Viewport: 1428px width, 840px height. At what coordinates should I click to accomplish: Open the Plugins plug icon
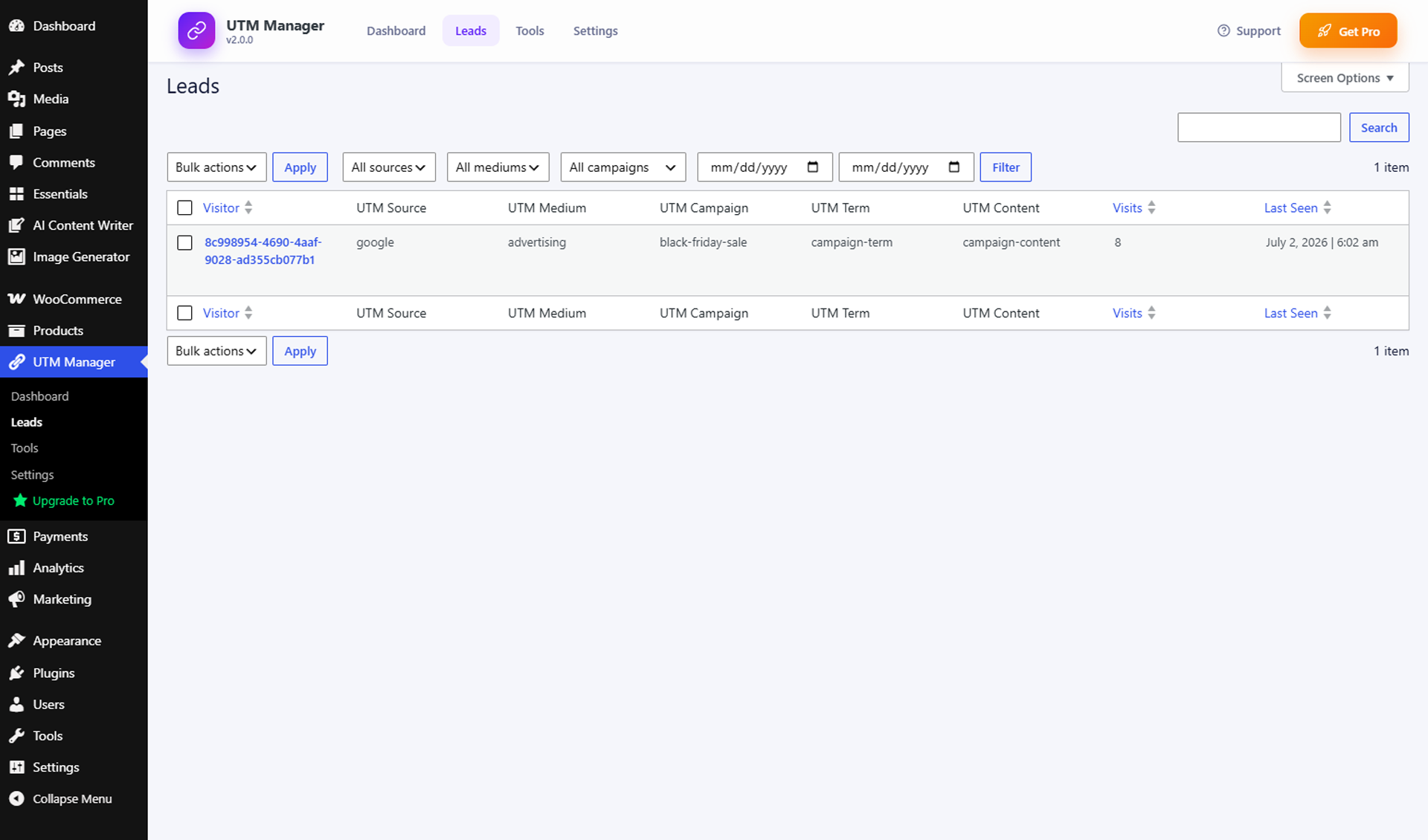tap(16, 673)
